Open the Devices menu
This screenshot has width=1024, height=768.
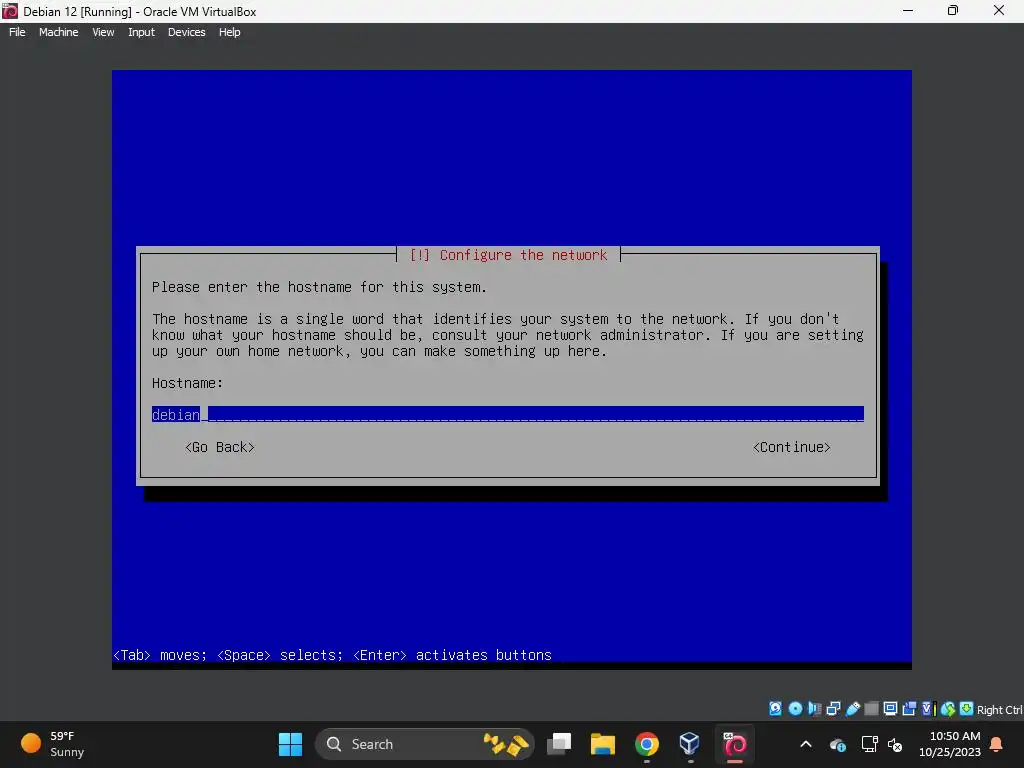point(186,32)
